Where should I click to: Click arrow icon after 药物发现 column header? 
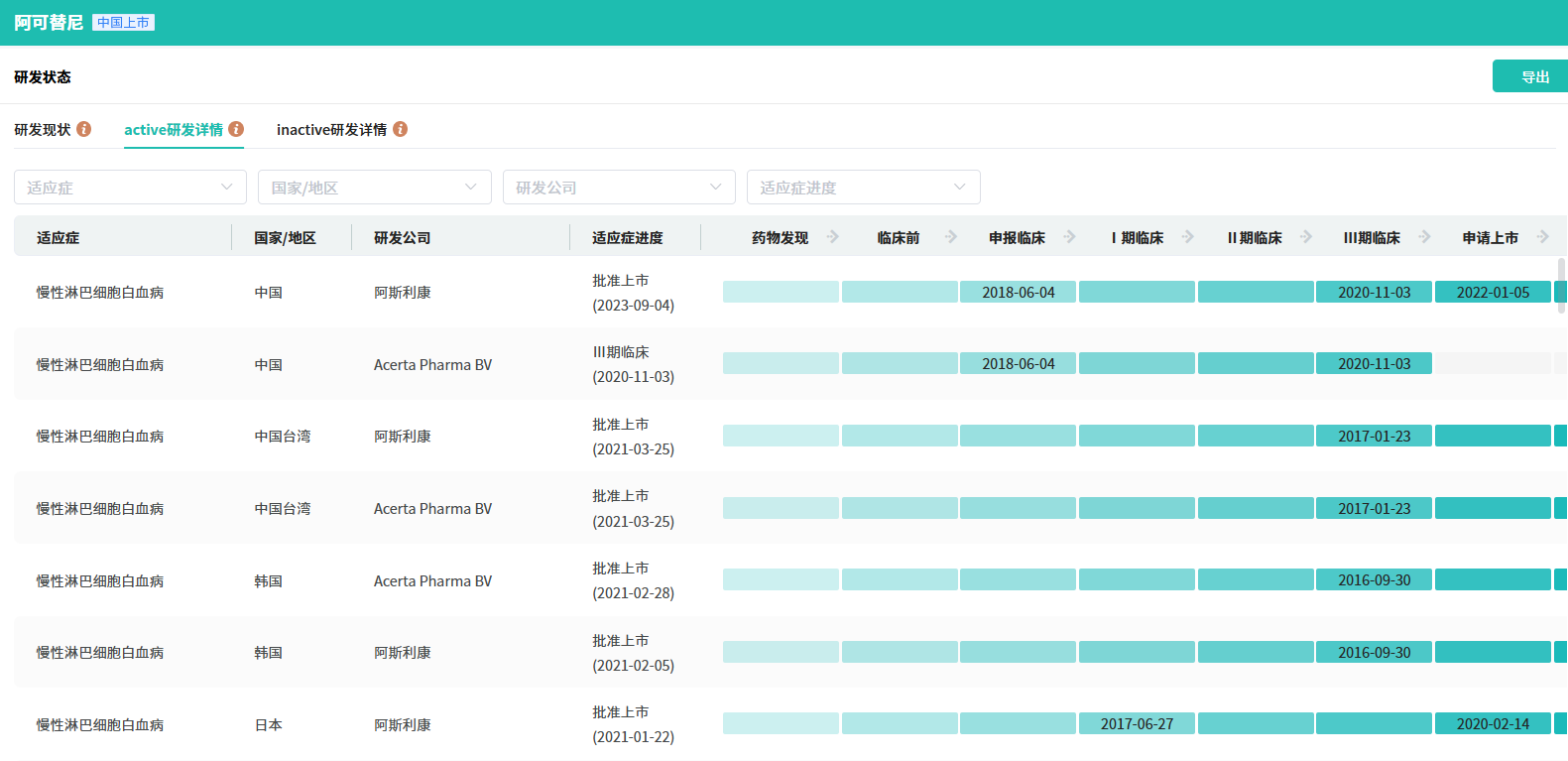pos(833,237)
